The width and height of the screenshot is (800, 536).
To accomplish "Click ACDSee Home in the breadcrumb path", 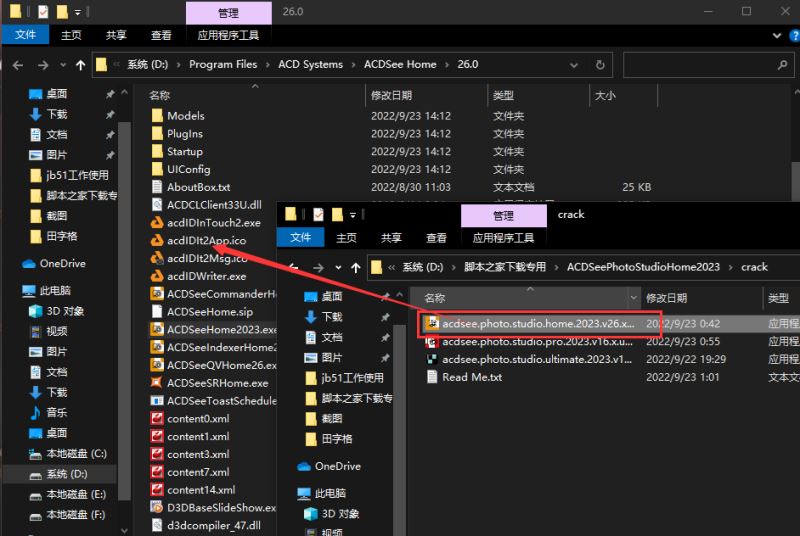I will pos(400,64).
